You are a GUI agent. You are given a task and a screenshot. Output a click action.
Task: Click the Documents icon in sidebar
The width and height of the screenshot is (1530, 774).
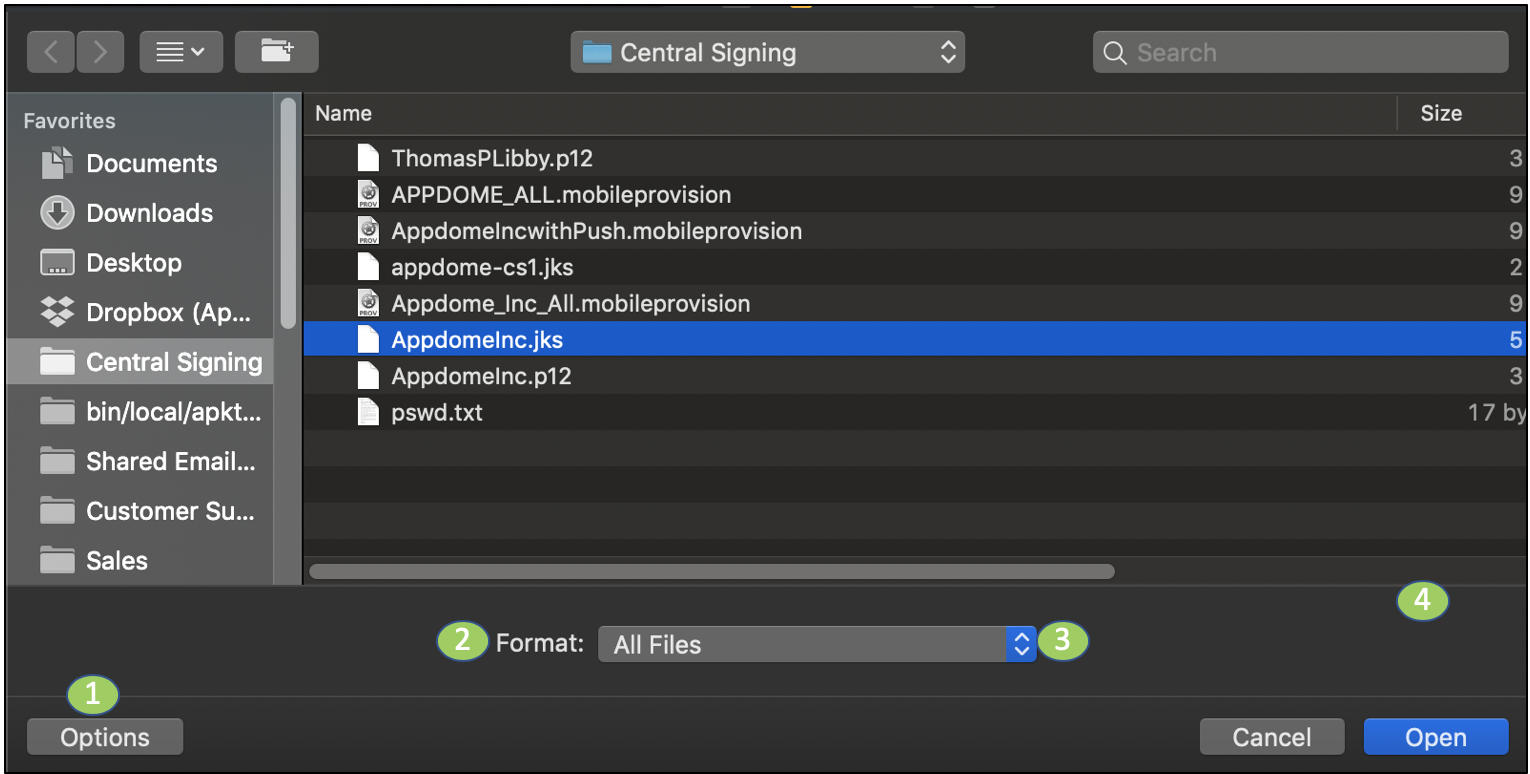(57, 163)
